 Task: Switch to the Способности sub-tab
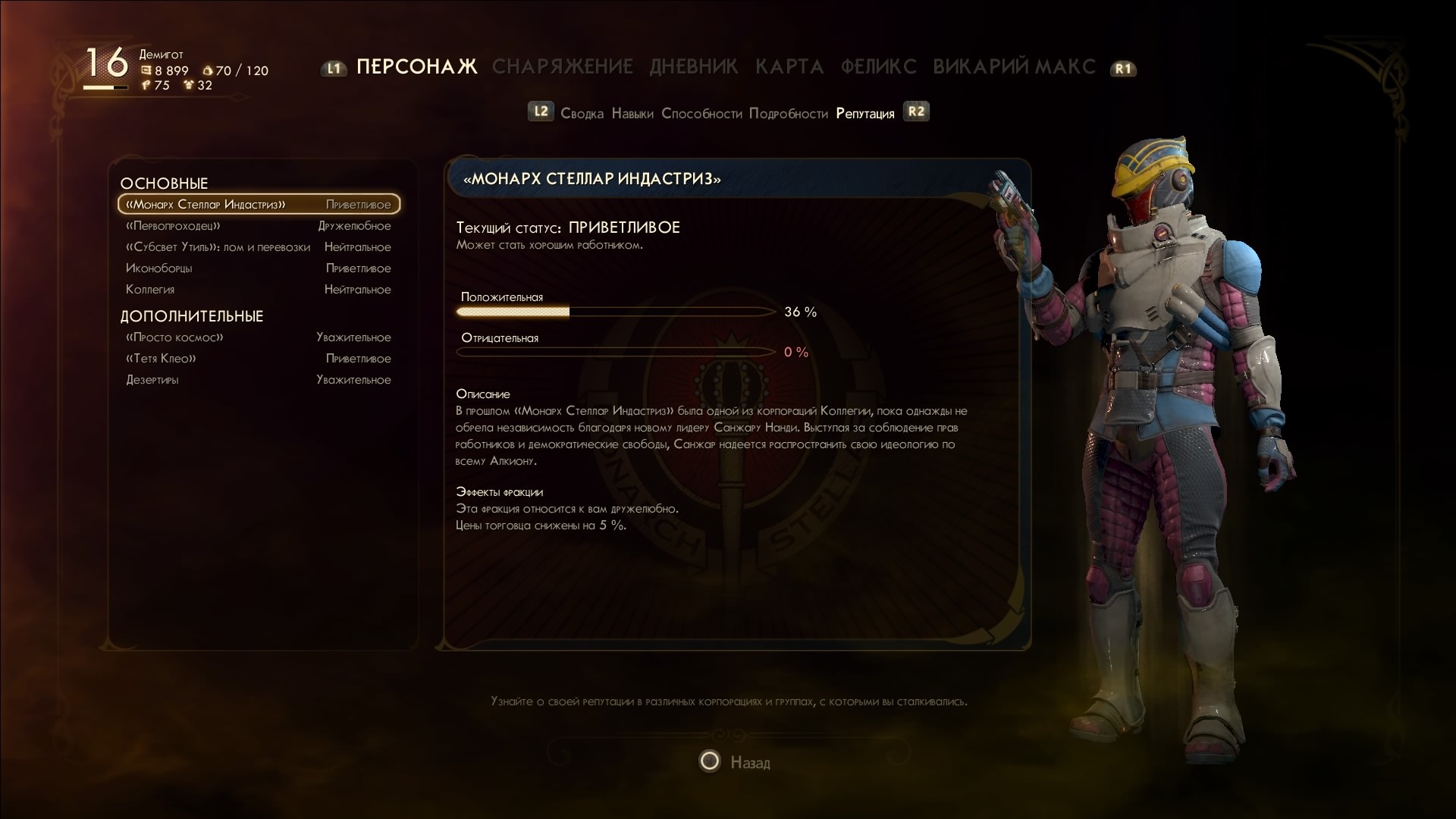click(701, 113)
